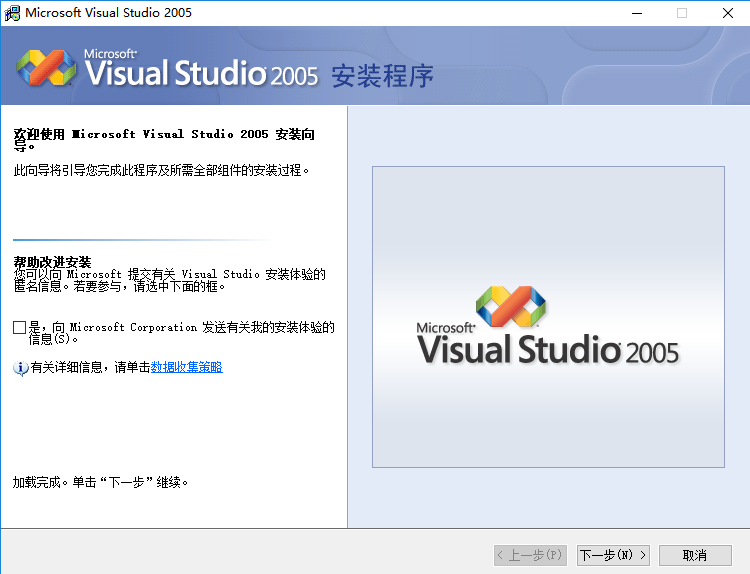This screenshot has width=750, height=574.
Task: Cancel setup with the 取消 button
Action: (695, 555)
